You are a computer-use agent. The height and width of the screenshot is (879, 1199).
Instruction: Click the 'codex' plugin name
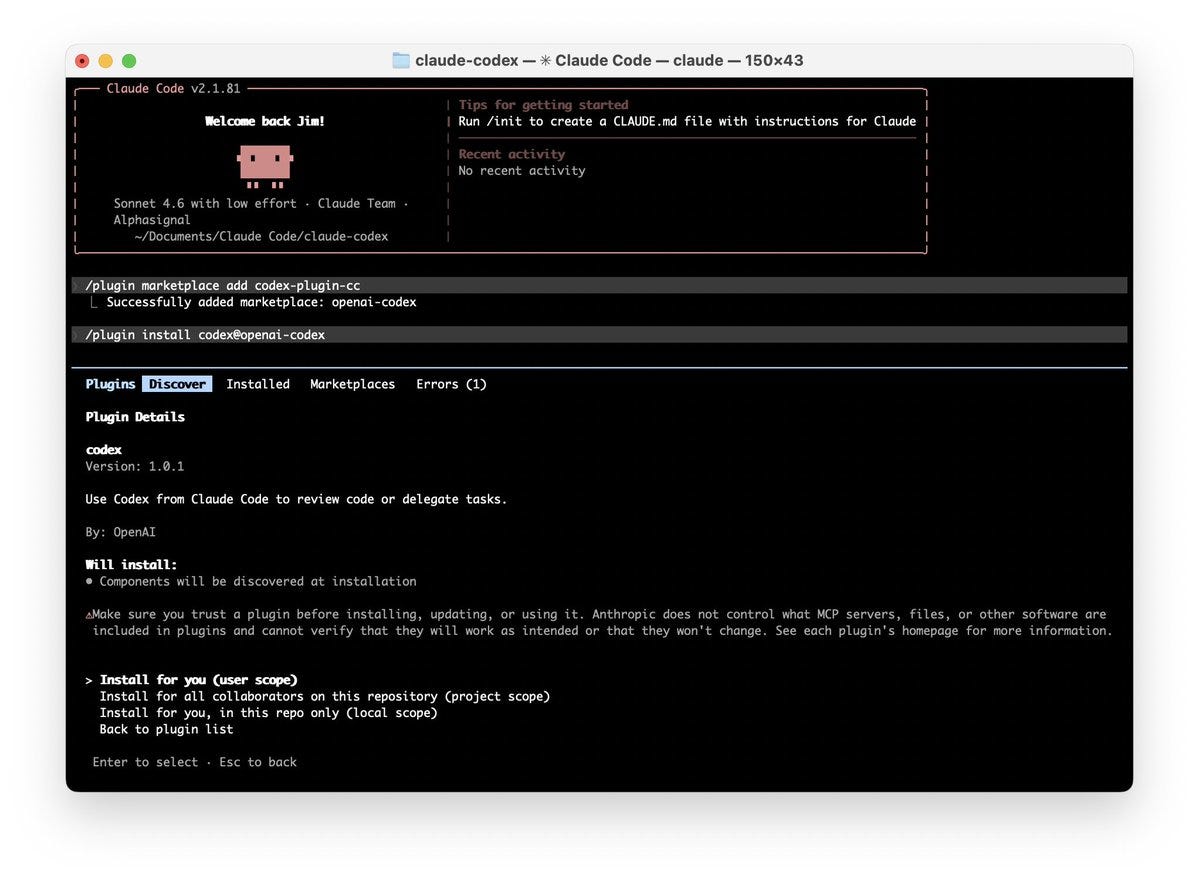[x=103, y=449]
